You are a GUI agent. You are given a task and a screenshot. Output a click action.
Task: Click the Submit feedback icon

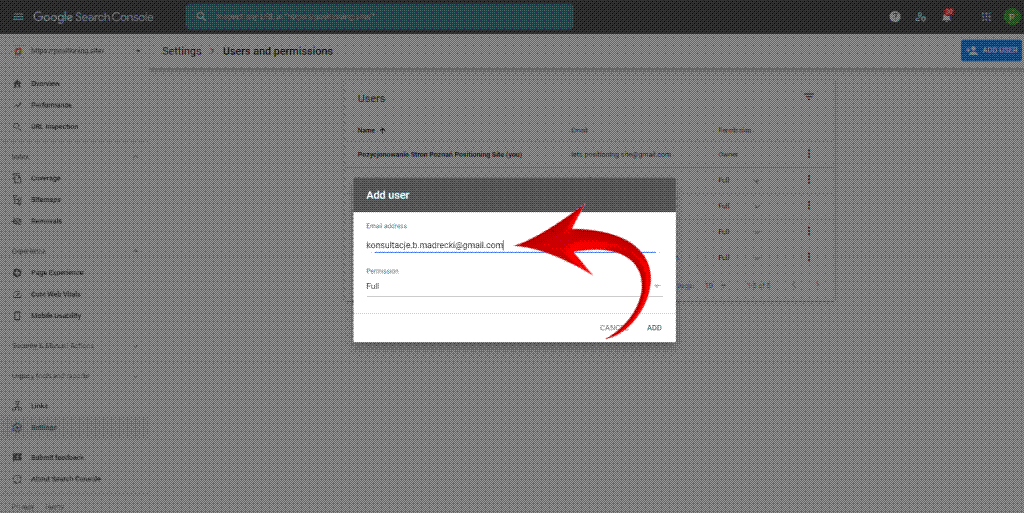[x=18, y=458]
